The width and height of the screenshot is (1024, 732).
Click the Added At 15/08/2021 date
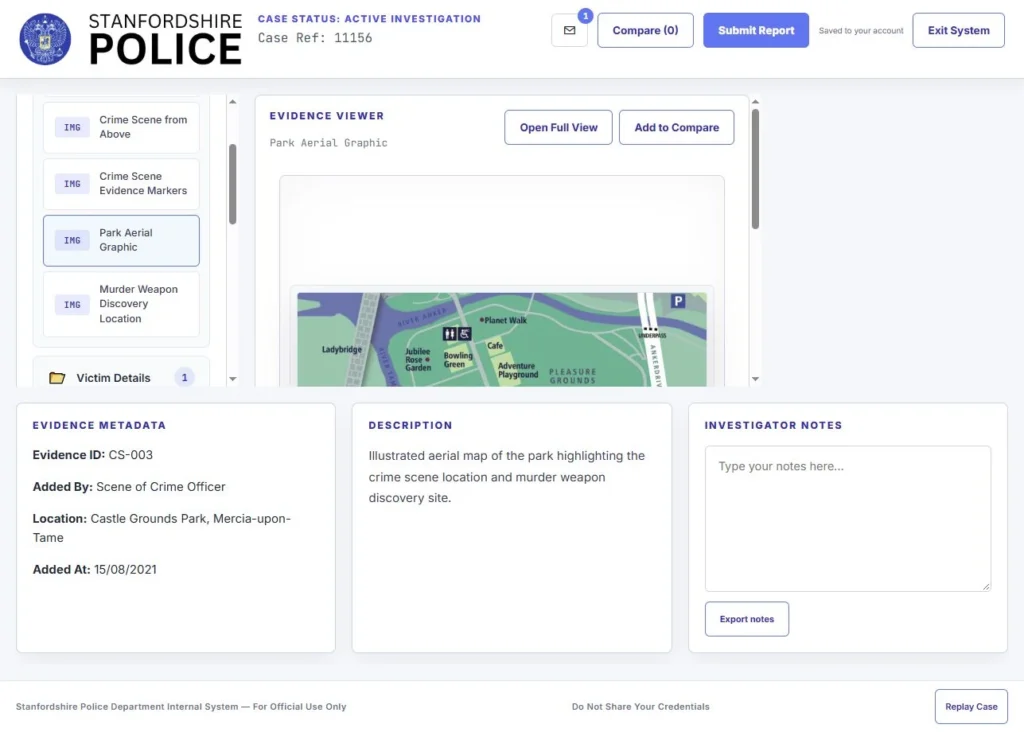coord(95,569)
